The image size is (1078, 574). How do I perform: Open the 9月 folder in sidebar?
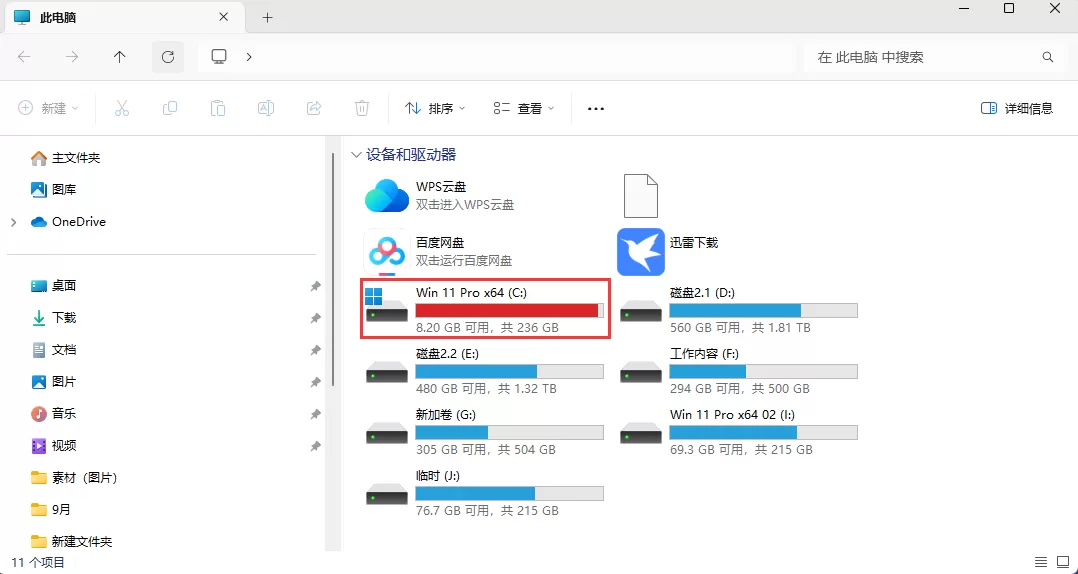(x=51, y=509)
